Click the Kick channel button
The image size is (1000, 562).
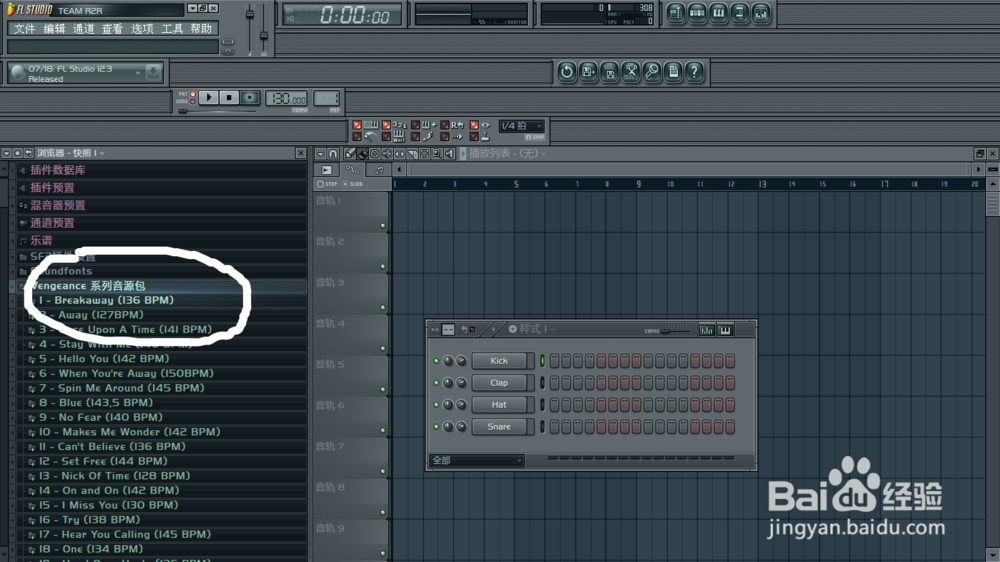(x=499, y=361)
